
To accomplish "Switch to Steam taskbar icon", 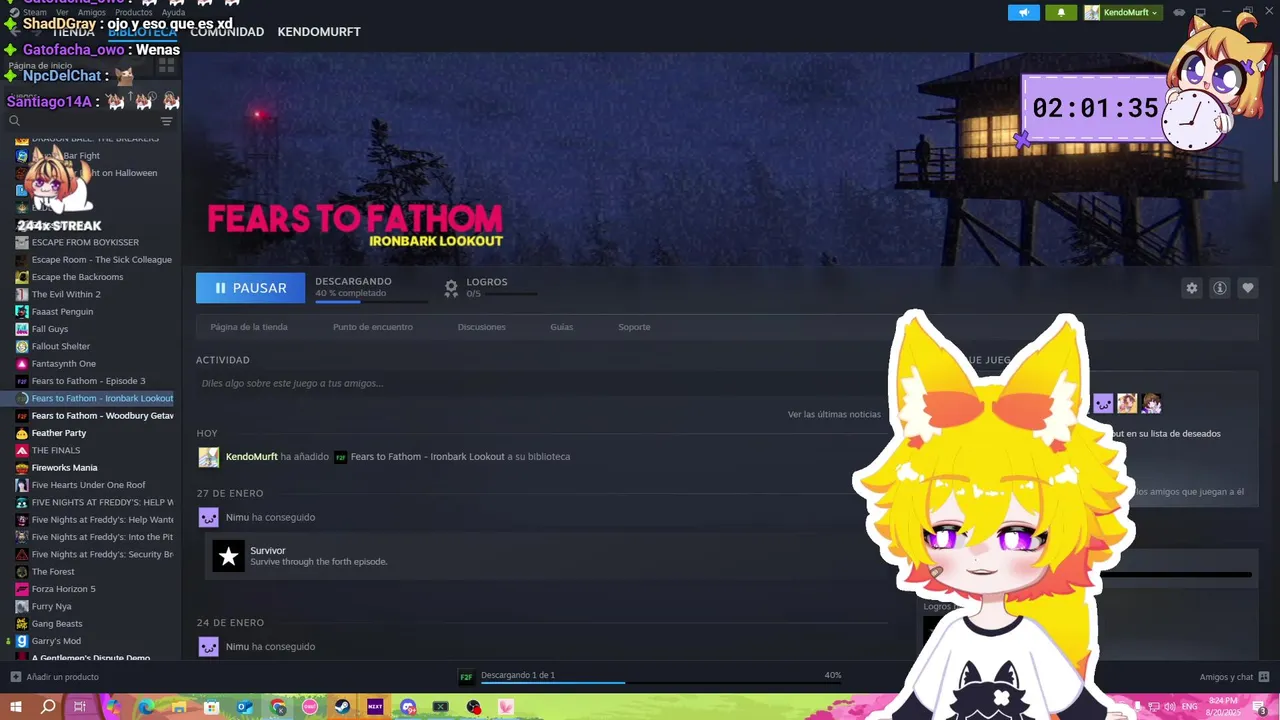I will [343, 707].
